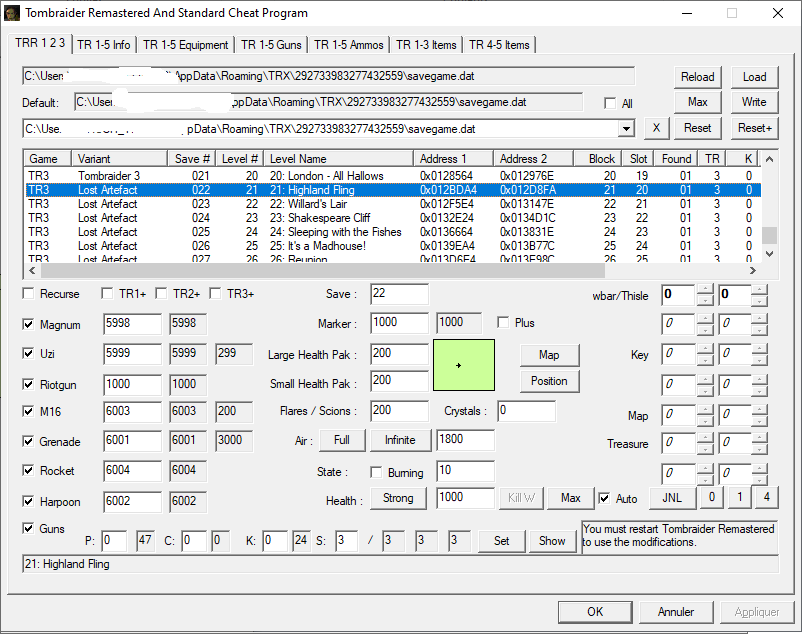Click the Write button
802x634 pixels.
click(x=754, y=102)
